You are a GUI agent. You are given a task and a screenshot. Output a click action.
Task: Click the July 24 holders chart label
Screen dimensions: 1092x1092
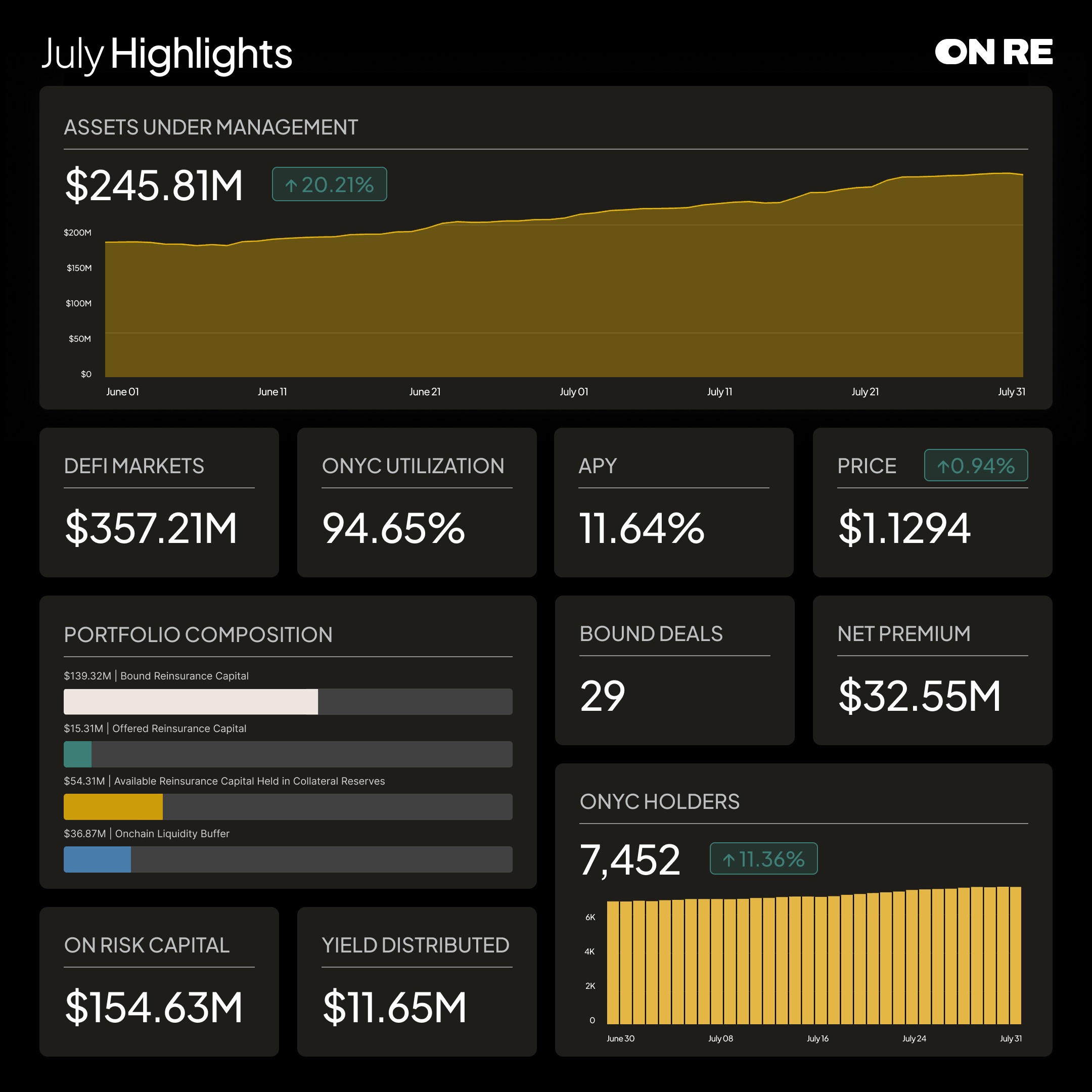[x=914, y=1039]
